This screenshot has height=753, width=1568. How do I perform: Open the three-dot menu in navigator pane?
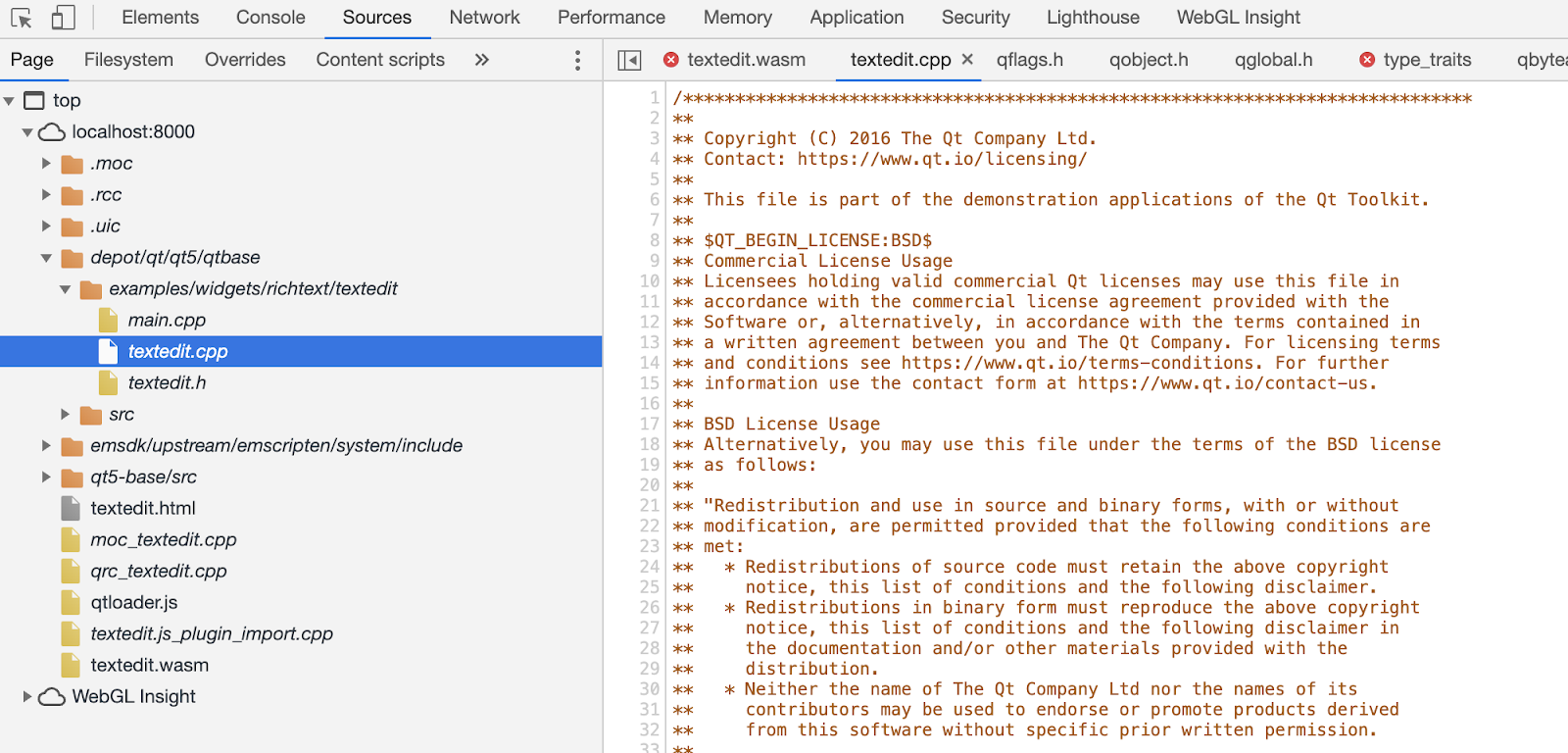(x=577, y=60)
